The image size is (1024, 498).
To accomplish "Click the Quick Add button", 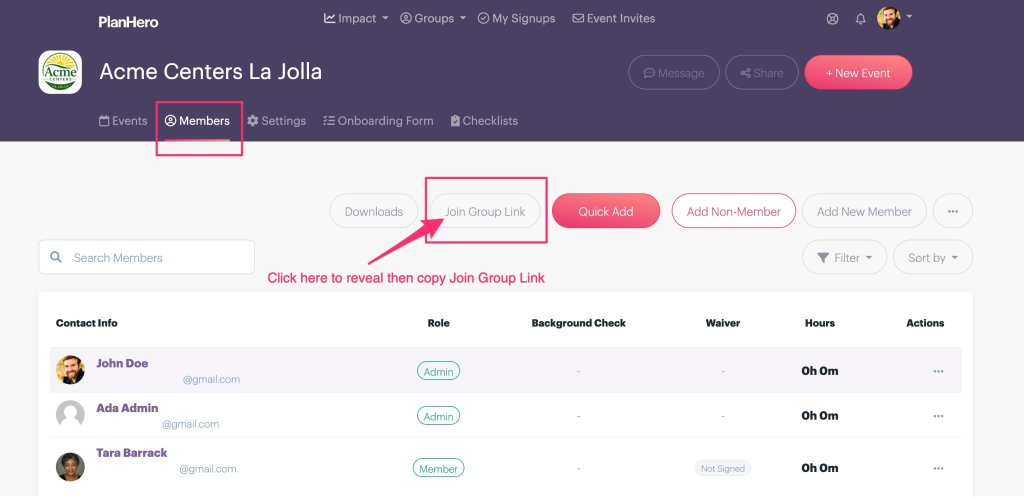I will coord(606,211).
